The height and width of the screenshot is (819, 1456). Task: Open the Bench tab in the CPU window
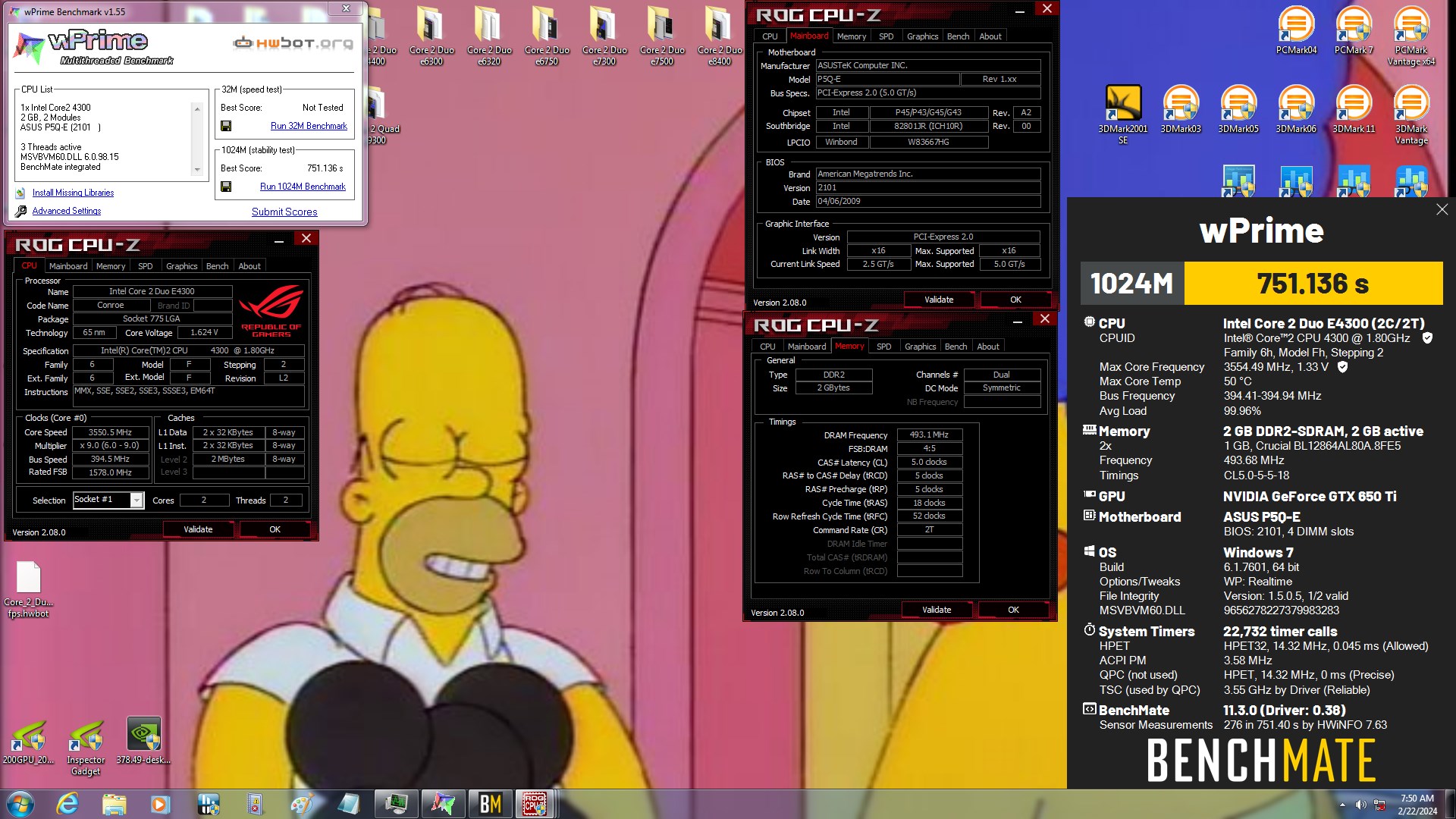[217, 266]
